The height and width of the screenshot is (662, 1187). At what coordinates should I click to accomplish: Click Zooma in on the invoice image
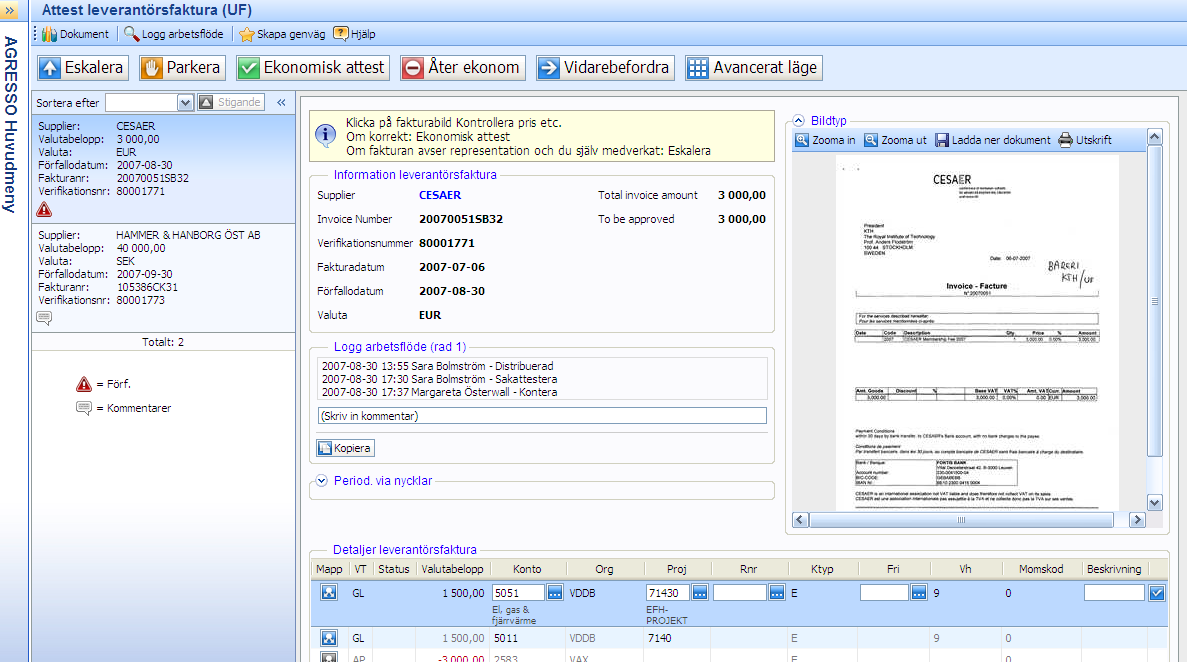(x=825, y=140)
